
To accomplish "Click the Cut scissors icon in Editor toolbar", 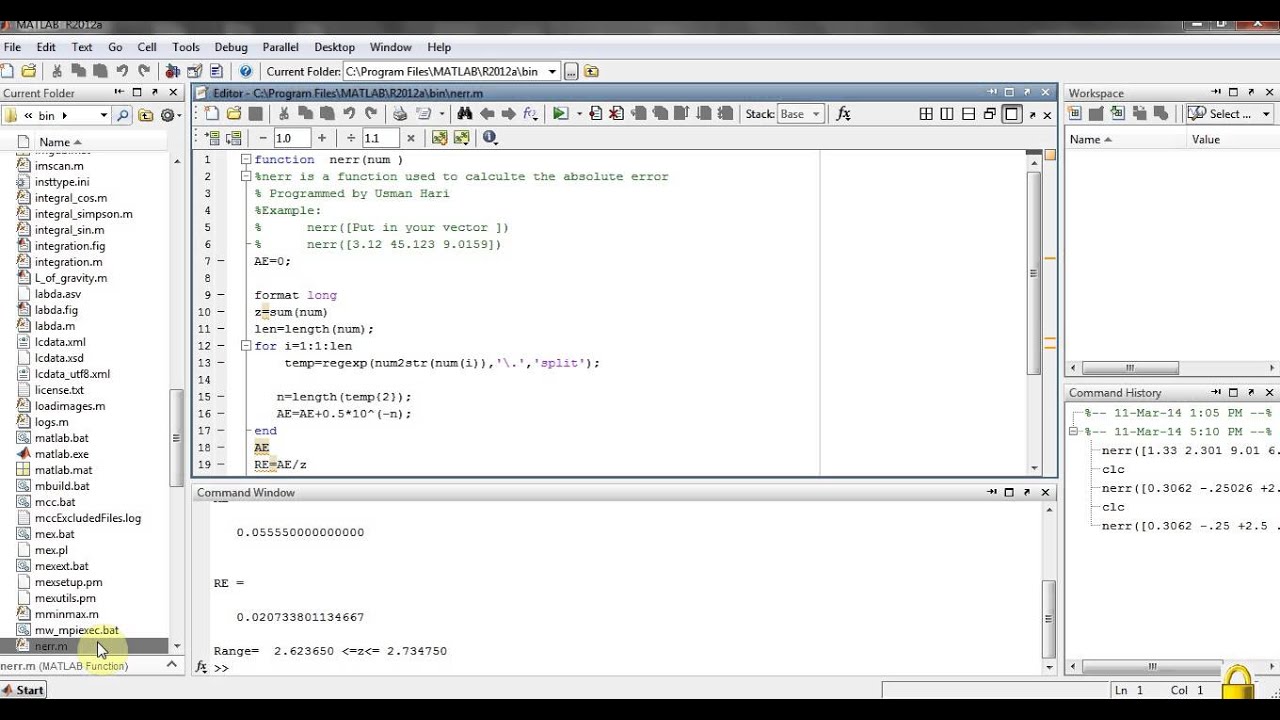I will (284, 114).
